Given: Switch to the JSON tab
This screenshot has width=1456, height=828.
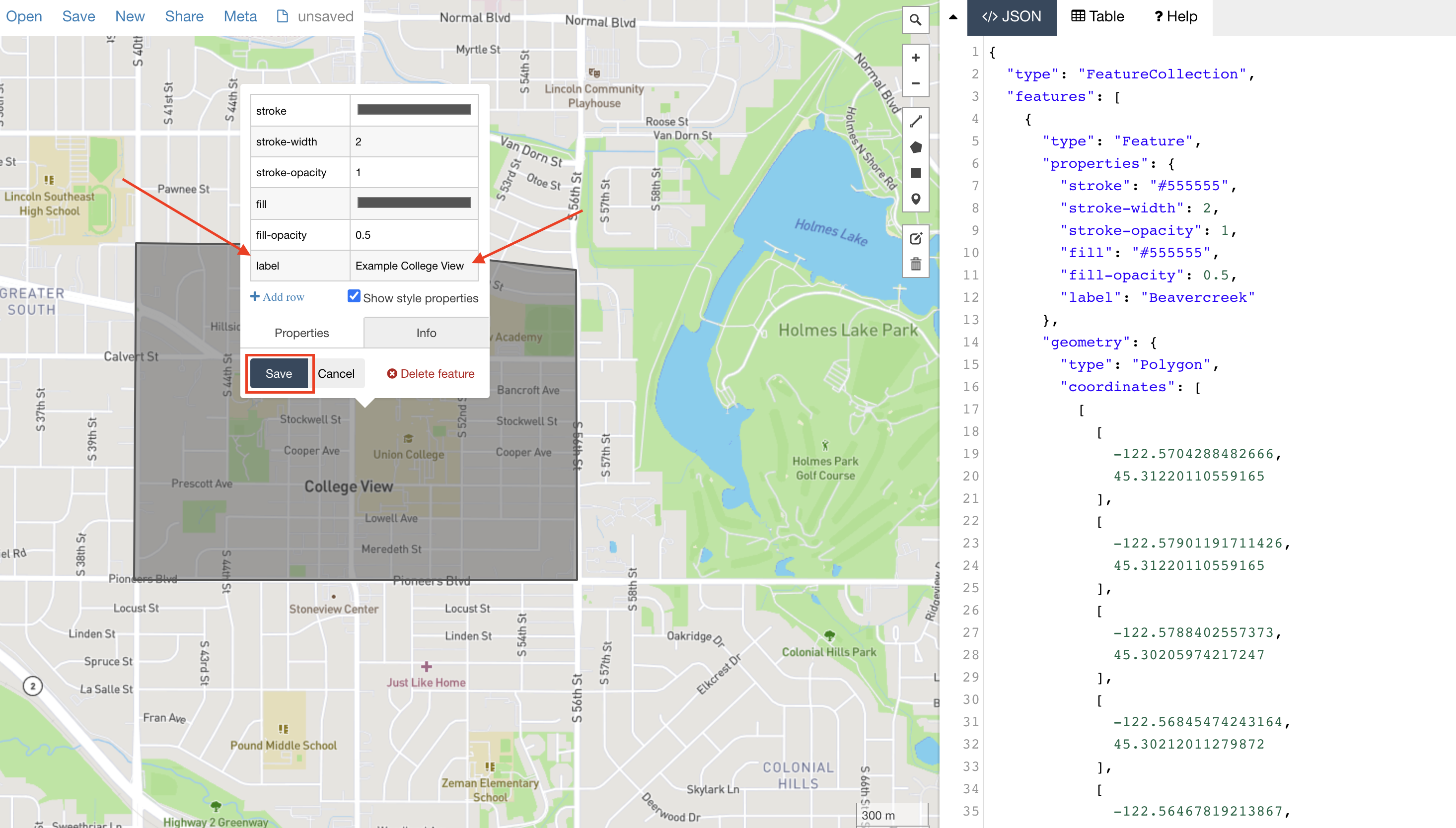Looking at the screenshot, I should (1011, 17).
